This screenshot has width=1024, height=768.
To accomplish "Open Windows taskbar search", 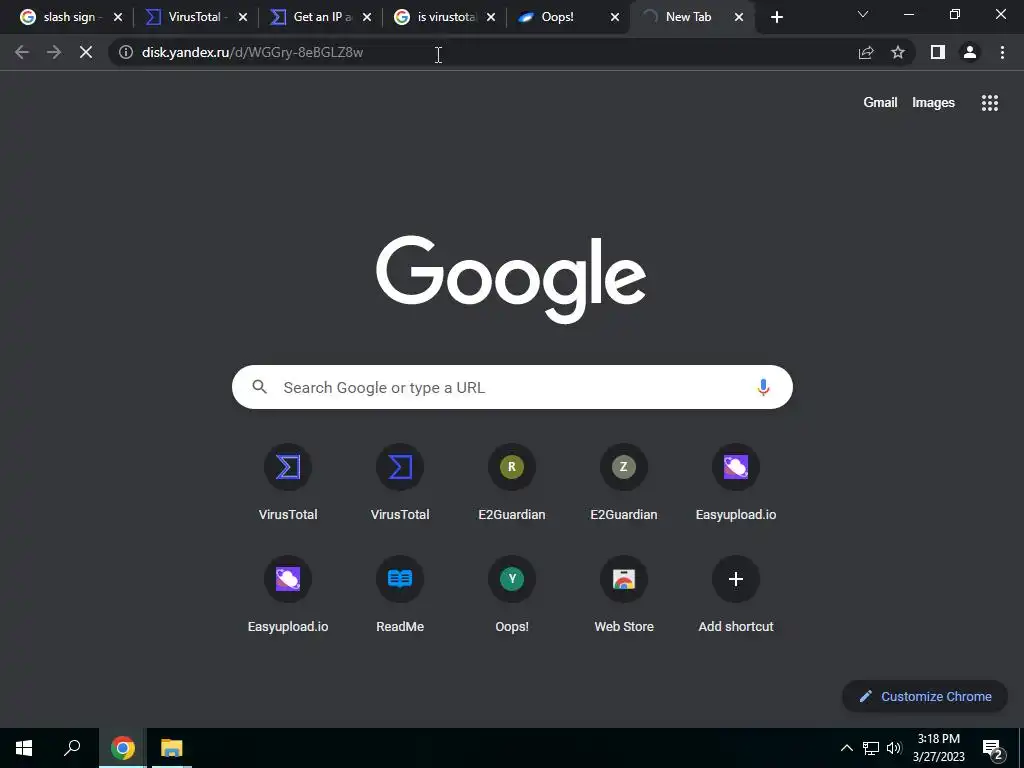I will (x=72, y=748).
